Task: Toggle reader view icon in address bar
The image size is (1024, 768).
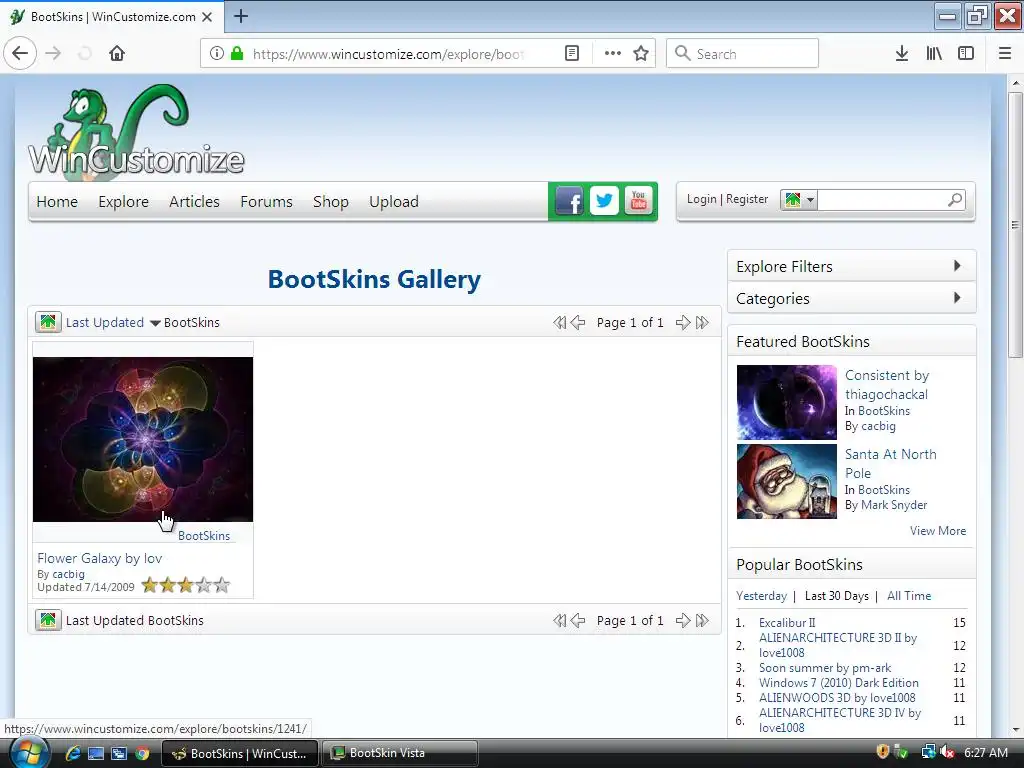Action: 571,54
